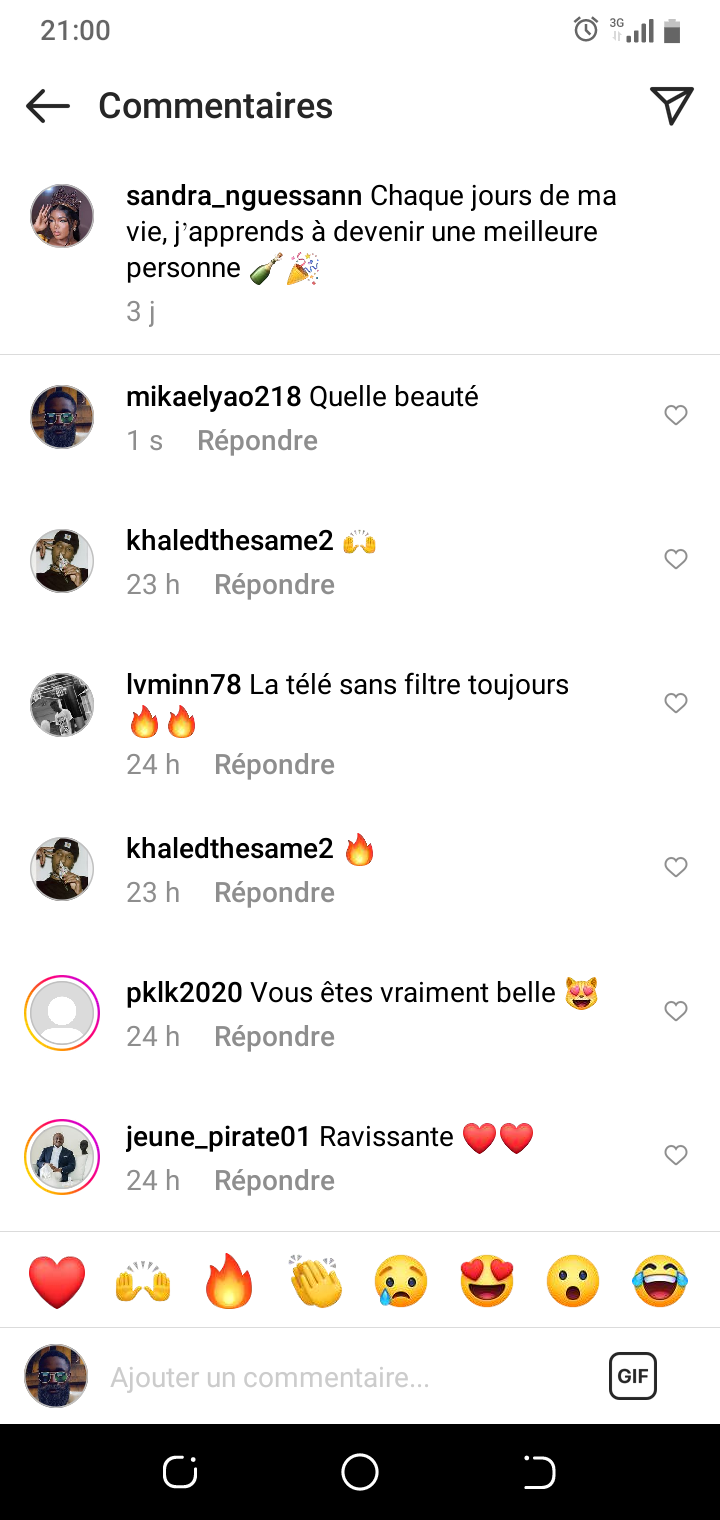
Task: Tap the Android home navigation button
Action: point(360,1472)
